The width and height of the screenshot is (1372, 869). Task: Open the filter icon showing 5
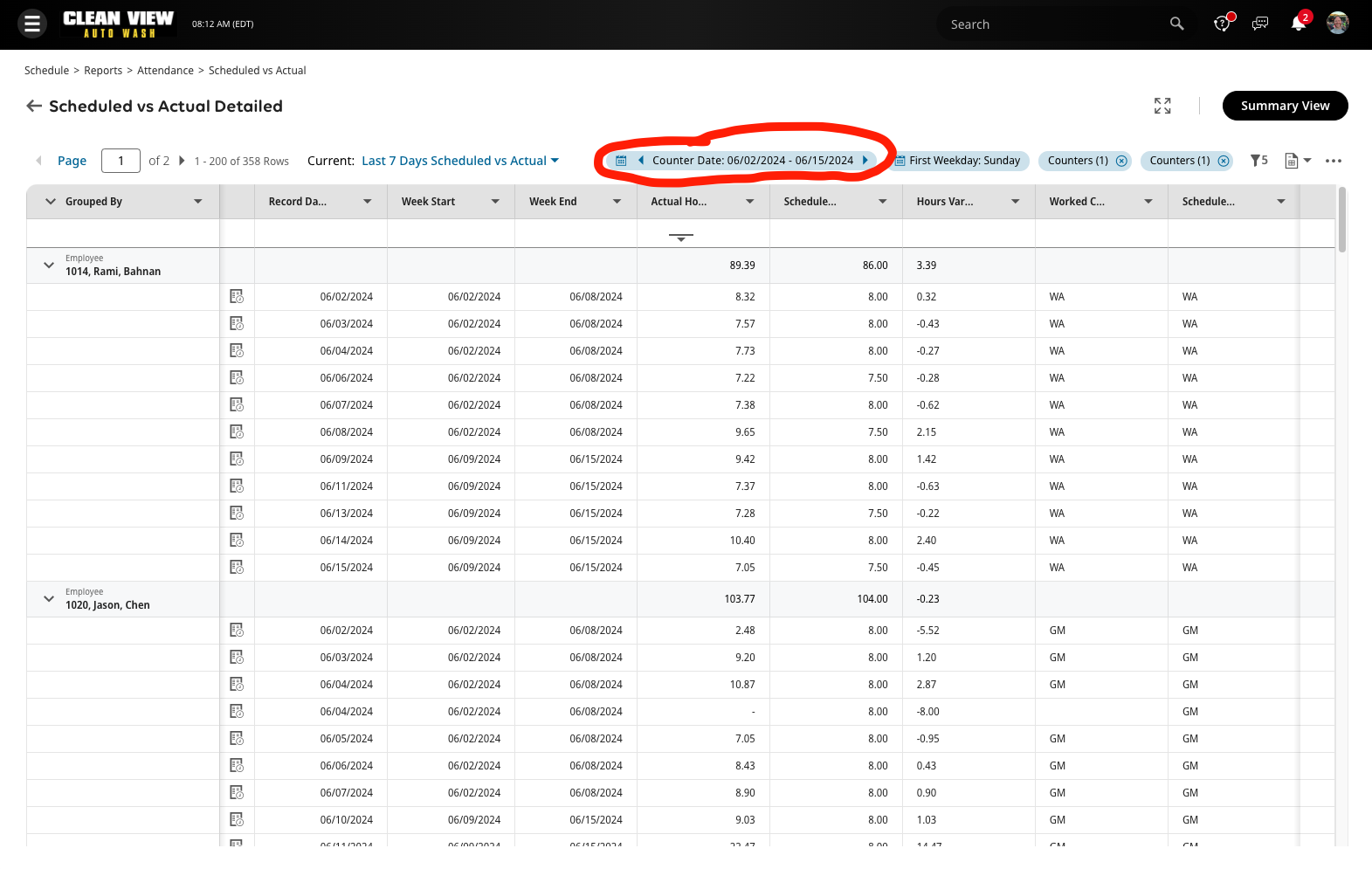(x=1258, y=161)
